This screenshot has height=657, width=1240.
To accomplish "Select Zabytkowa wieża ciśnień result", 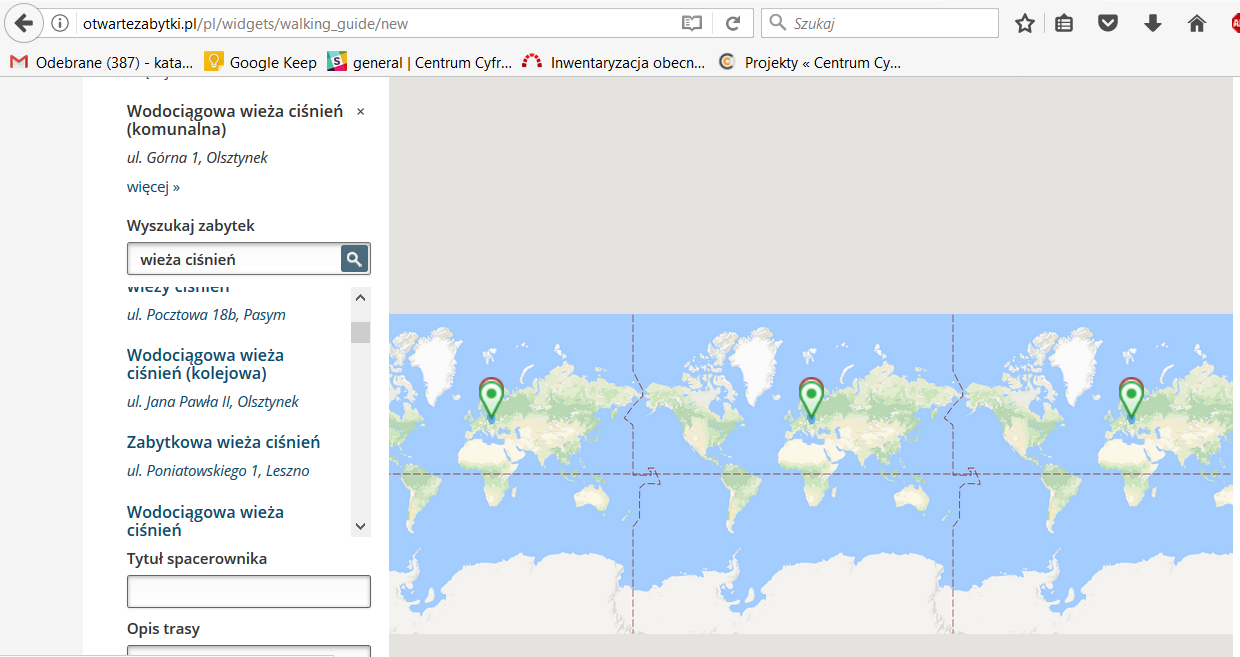I will pos(223,442).
